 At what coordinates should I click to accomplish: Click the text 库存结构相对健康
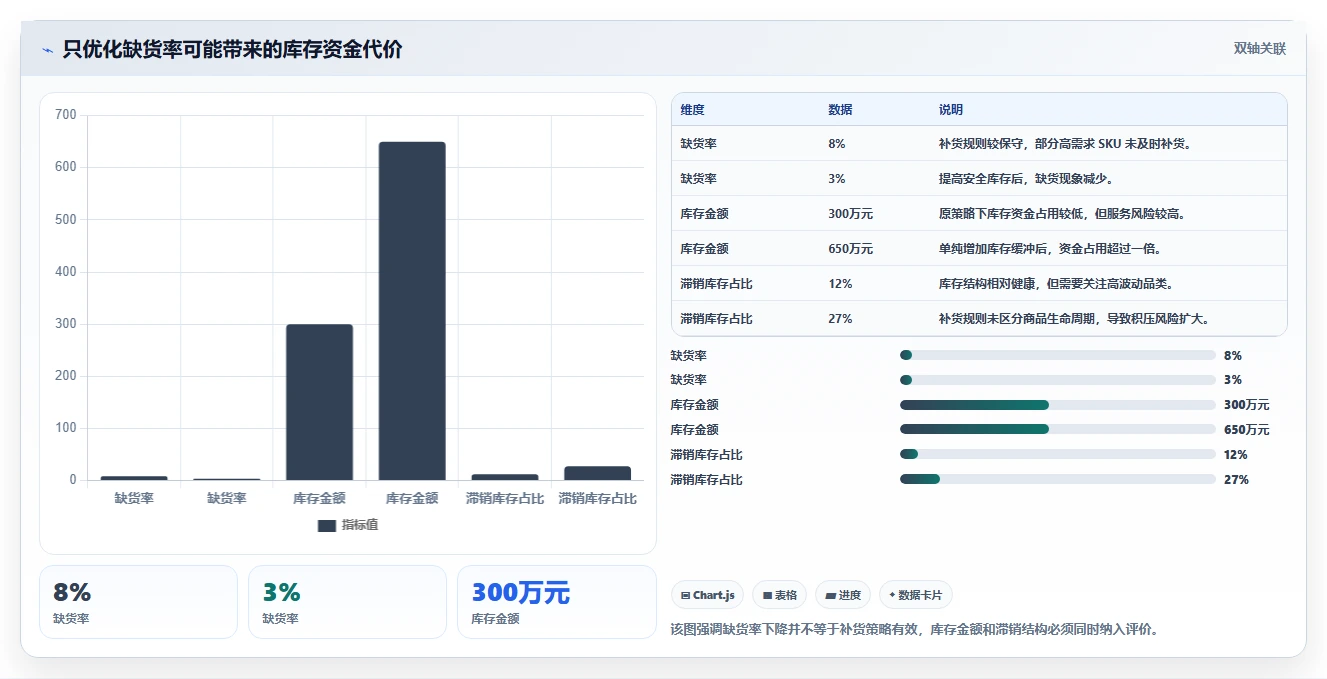(985, 284)
